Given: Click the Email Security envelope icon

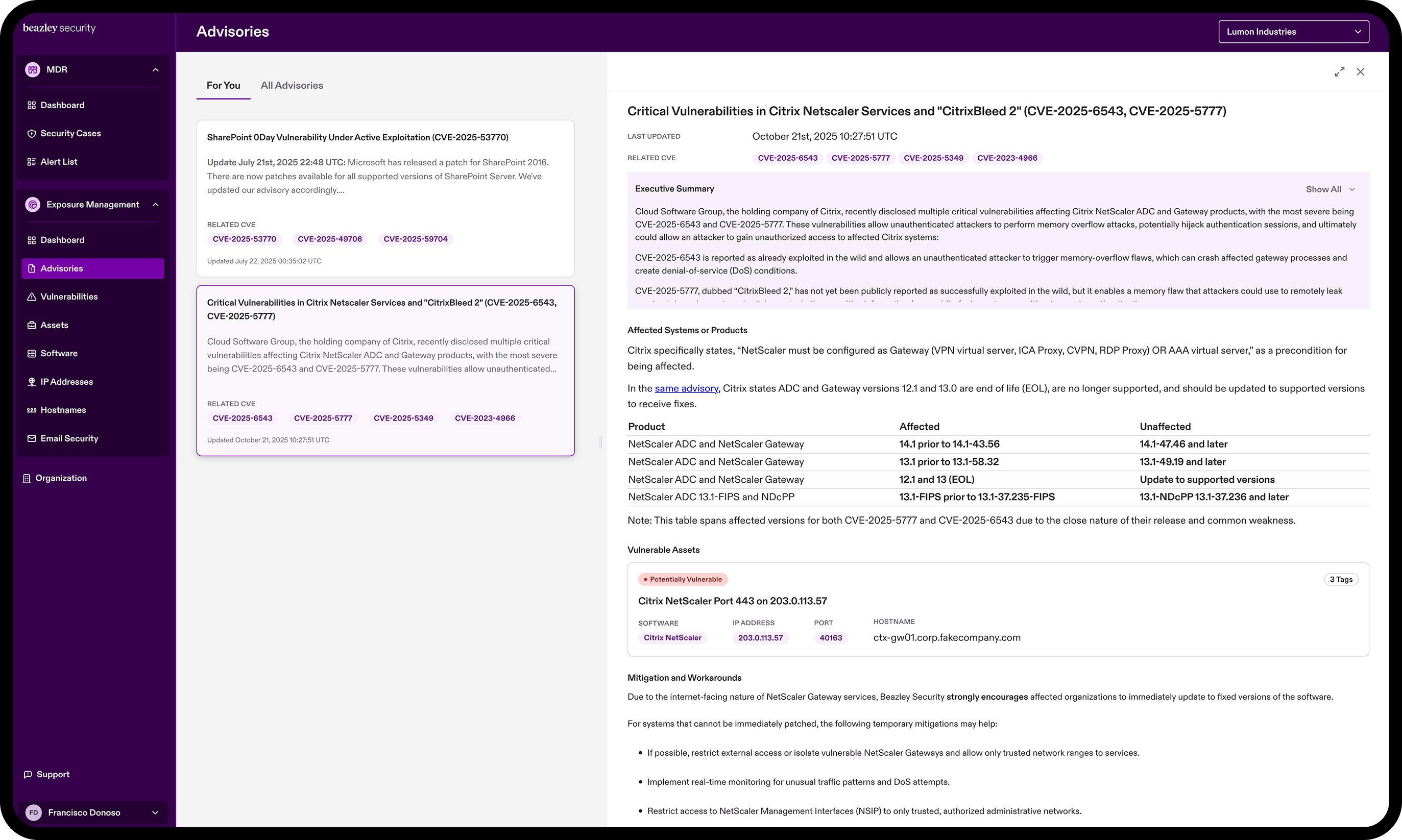Looking at the screenshot, I should coord(32,438).
